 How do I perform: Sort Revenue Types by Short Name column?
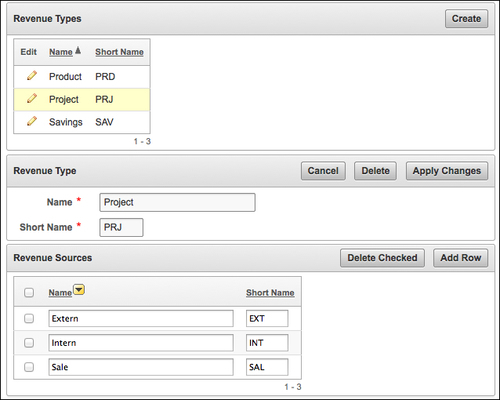pos(119,52)
